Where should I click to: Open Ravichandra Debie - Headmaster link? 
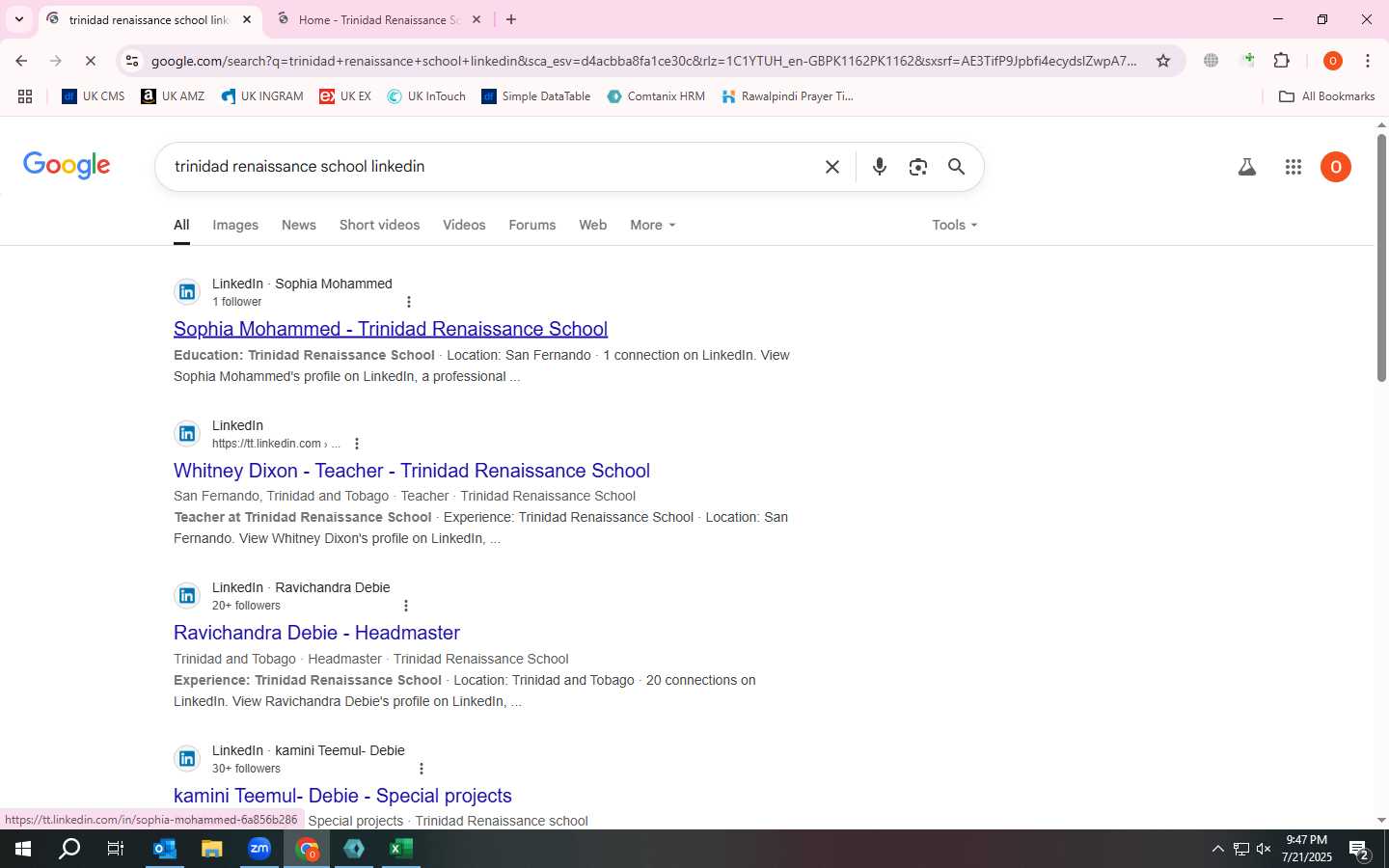(x=316, y=633)
